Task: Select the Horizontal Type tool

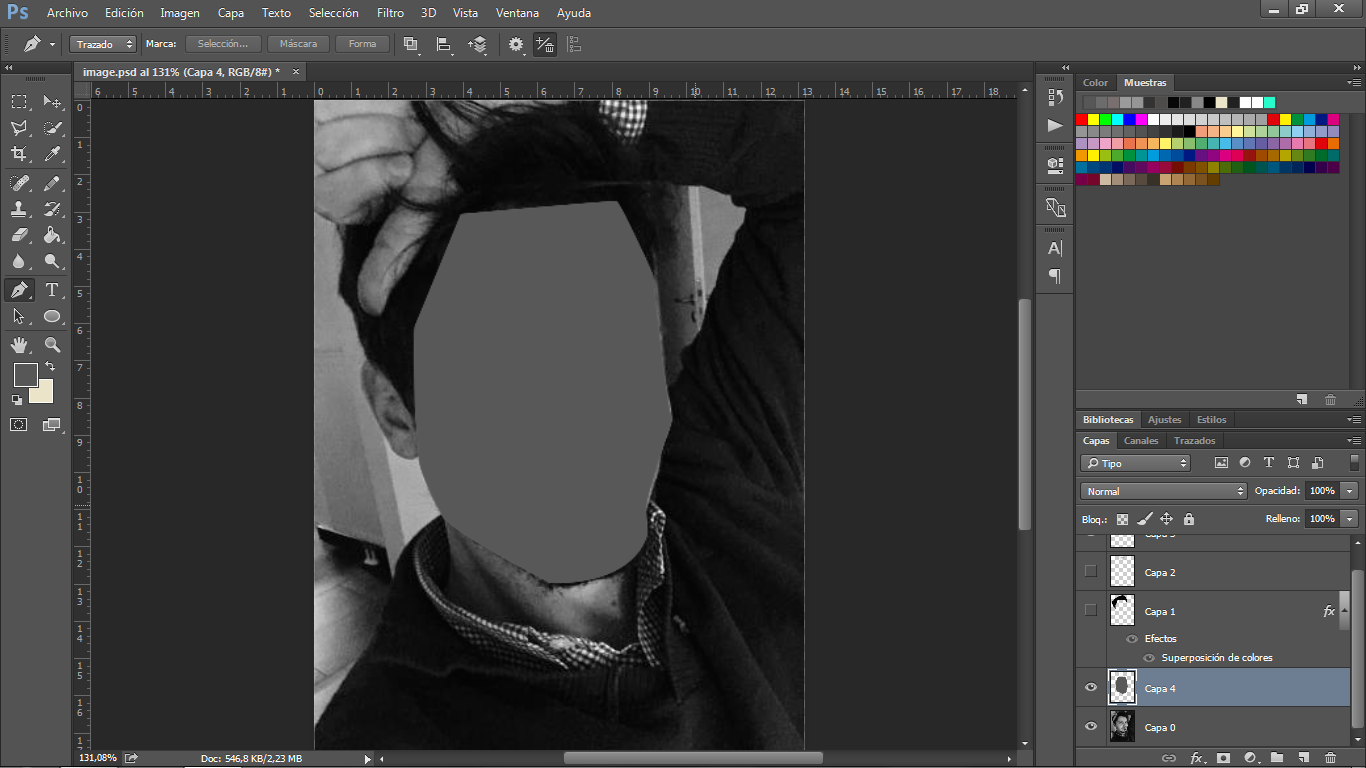Action: [x=52, y=290]
